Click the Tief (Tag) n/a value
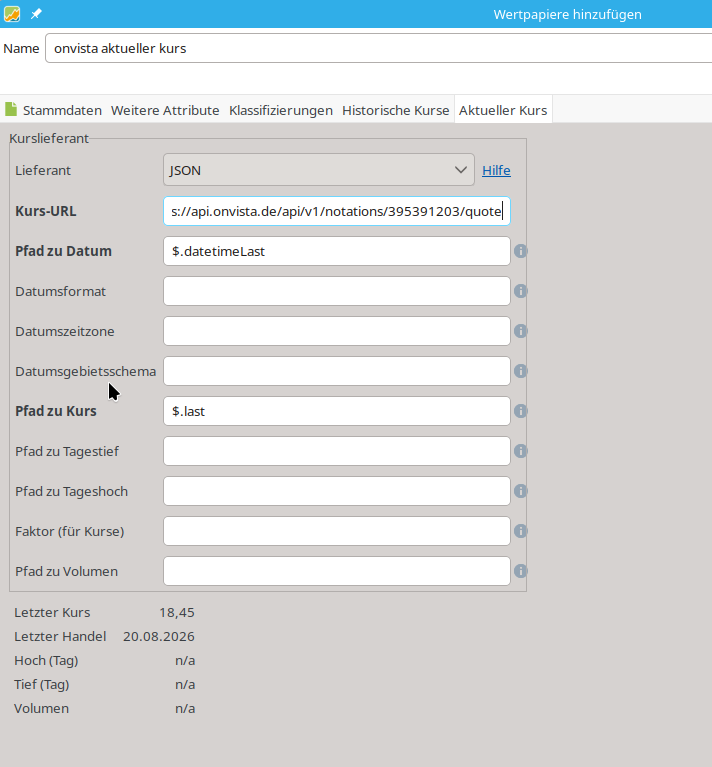Image resolution: width=712 pixels, height=767 pixels. point(185,684)
